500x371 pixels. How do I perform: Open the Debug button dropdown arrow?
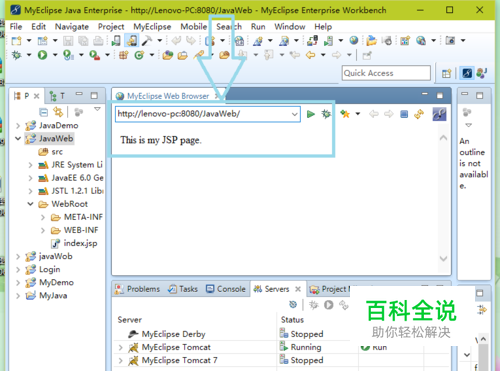click(29, 55)
